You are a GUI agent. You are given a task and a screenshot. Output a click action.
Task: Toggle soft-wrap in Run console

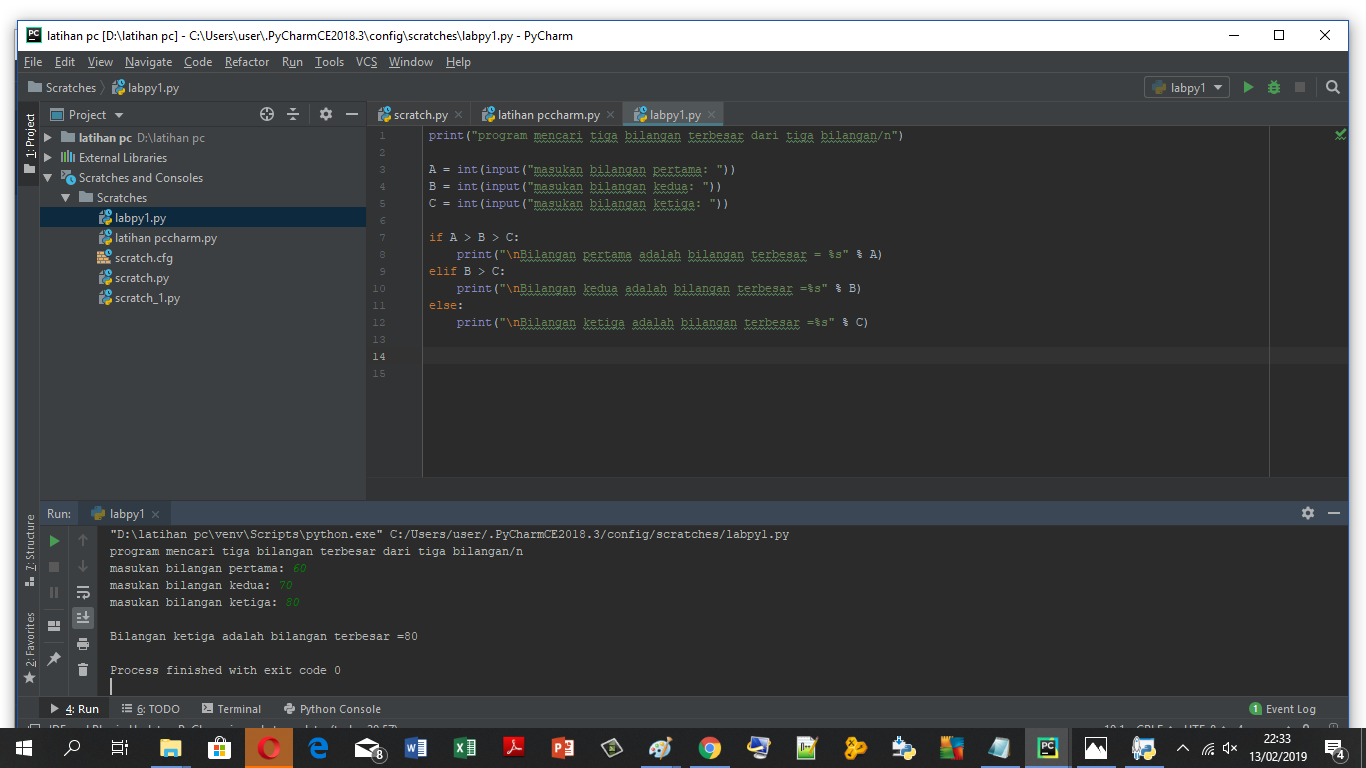click(x=83, y=592)
